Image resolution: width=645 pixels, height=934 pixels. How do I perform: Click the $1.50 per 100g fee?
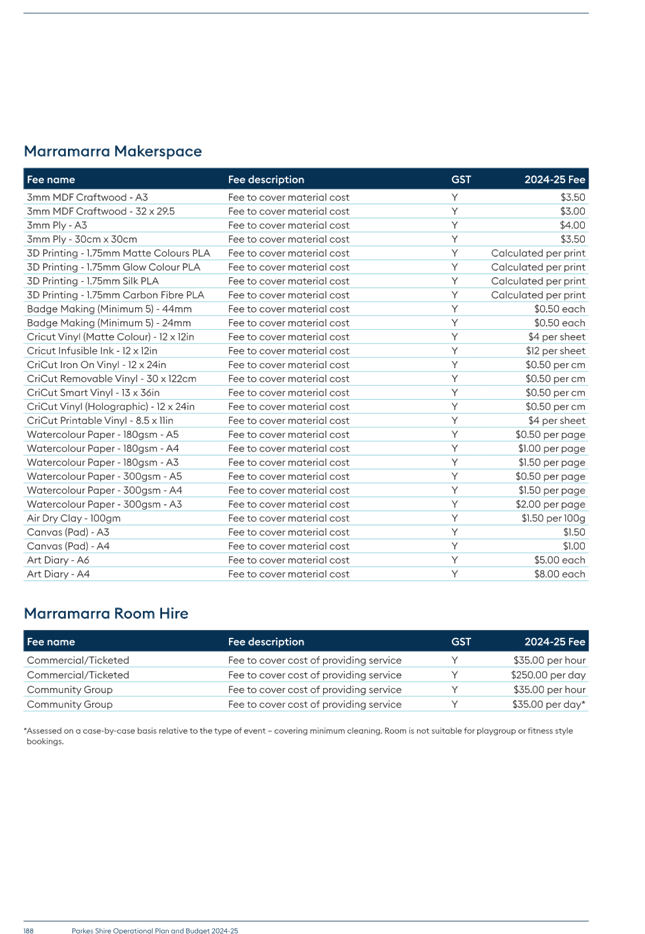point(553,518)
